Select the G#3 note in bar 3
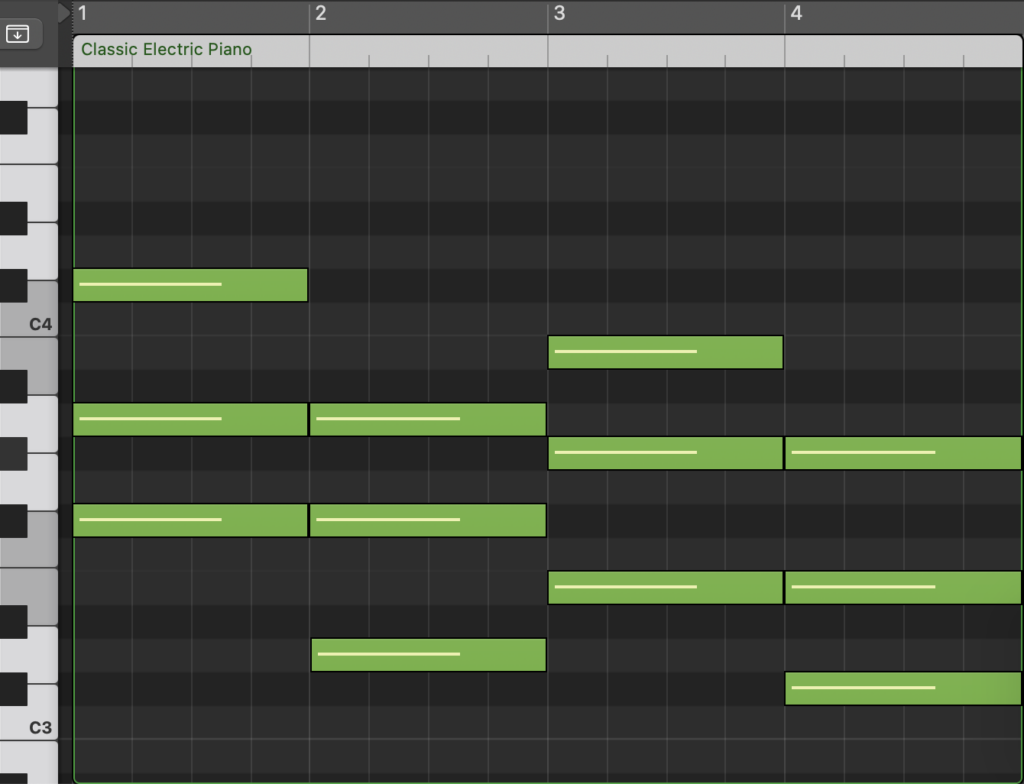The width and height of the screenshot is (1024, 784). pyautogui.click(x=665, y=453)
